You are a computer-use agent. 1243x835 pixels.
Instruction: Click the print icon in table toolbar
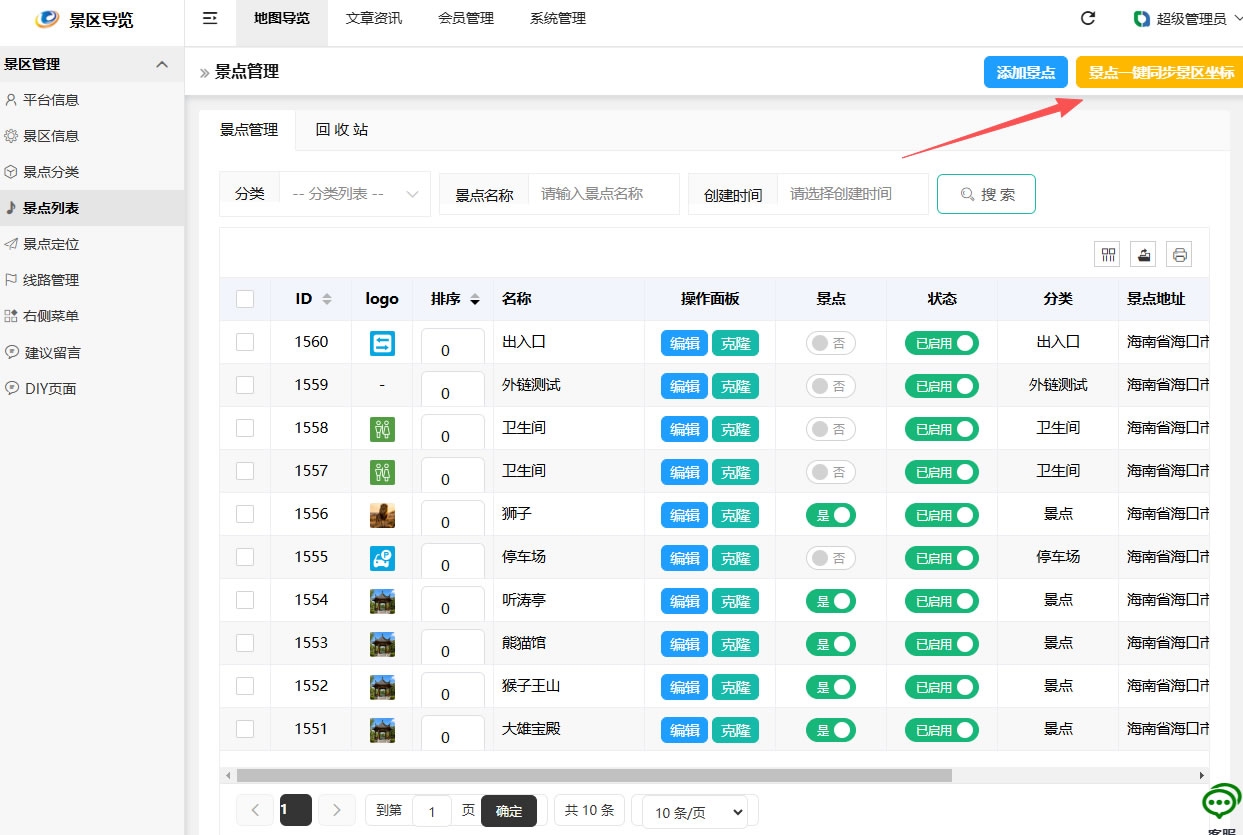1180,254
